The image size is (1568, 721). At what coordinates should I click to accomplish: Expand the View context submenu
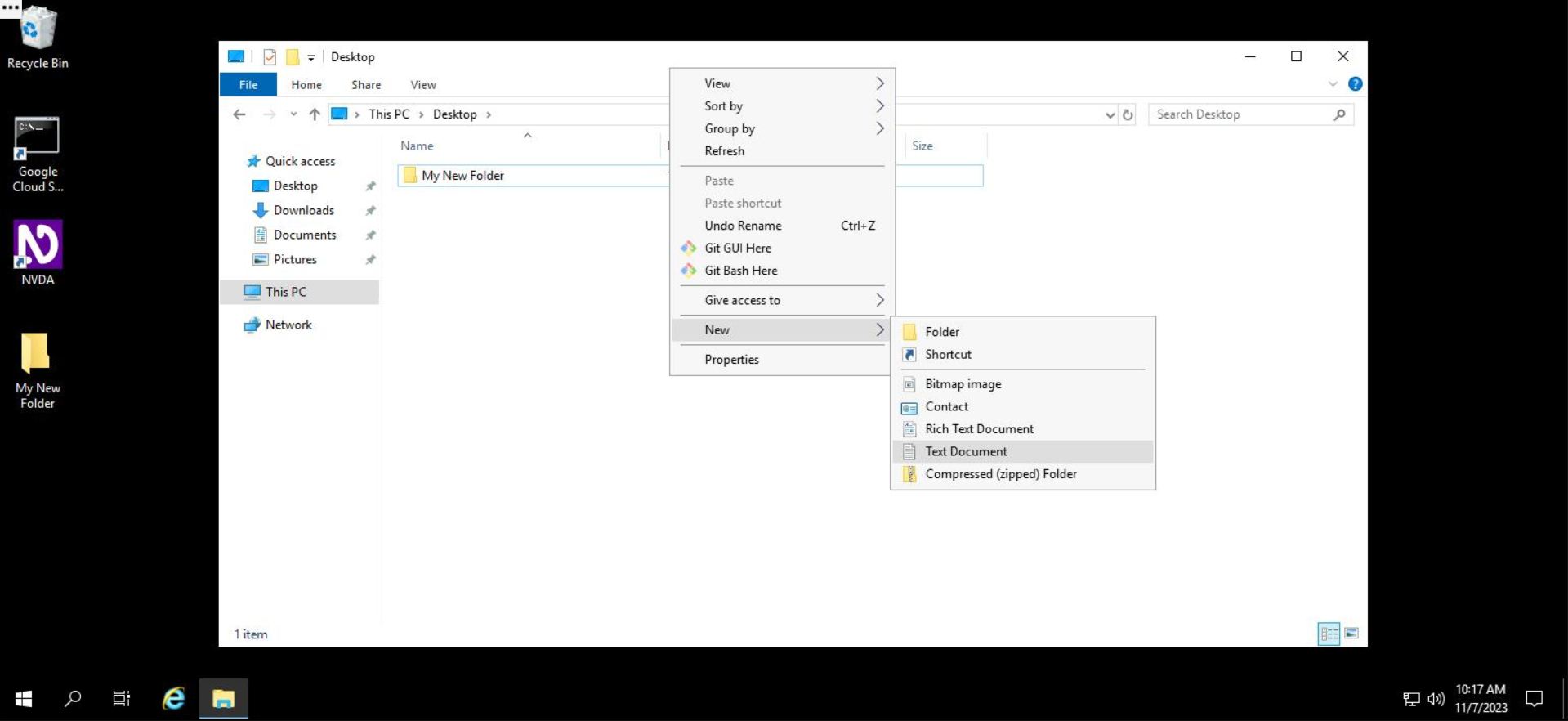point(782,83)
